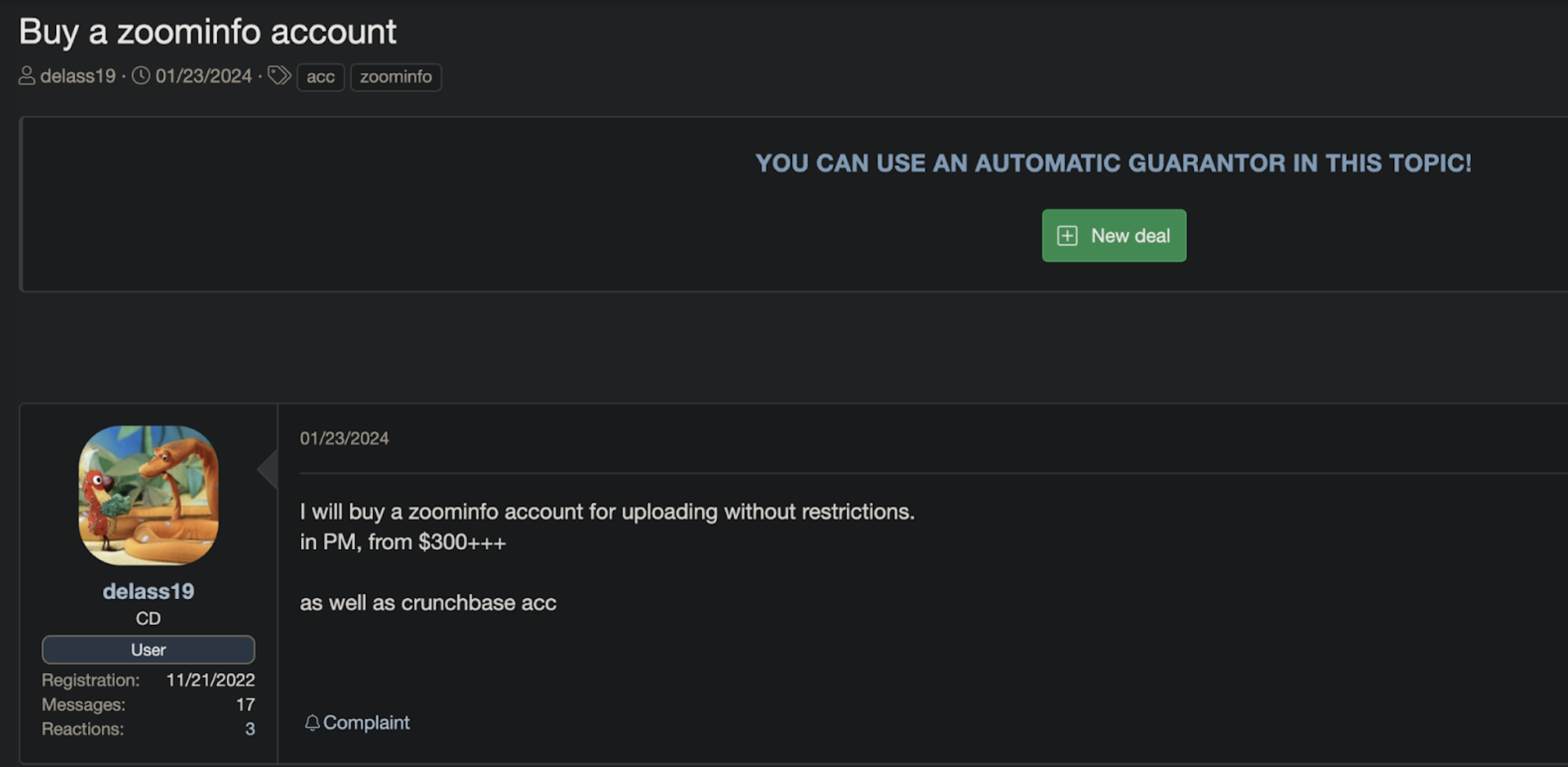Click the post text mentioning crunchbase acc
The width and height of the screenshot is (1568, 767).
point(428,603)
